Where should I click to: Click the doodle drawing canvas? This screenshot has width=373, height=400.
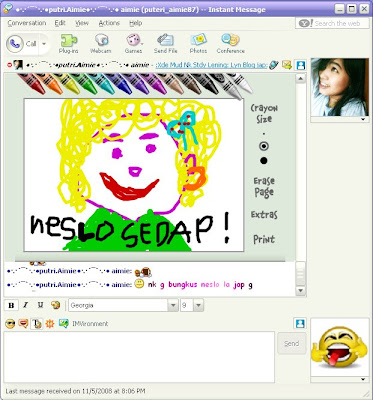tap(134, 175)
